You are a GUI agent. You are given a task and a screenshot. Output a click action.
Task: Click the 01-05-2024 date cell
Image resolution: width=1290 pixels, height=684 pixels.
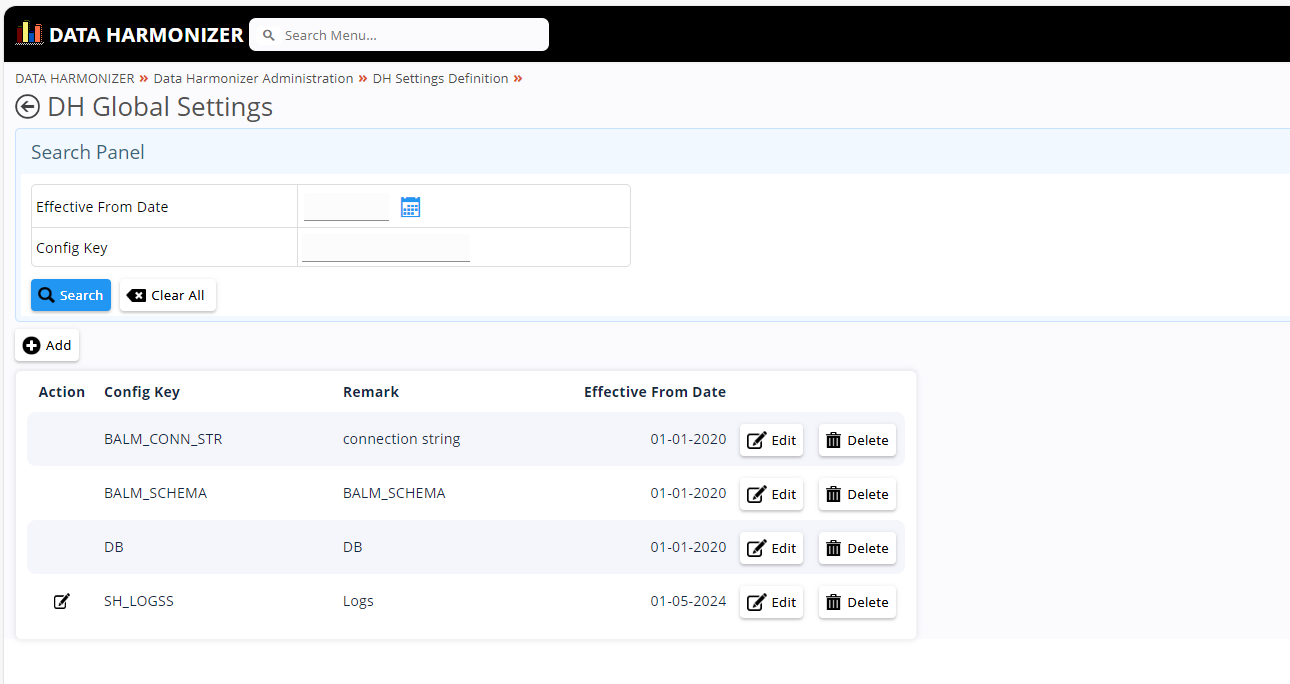[x=688, y=601]
